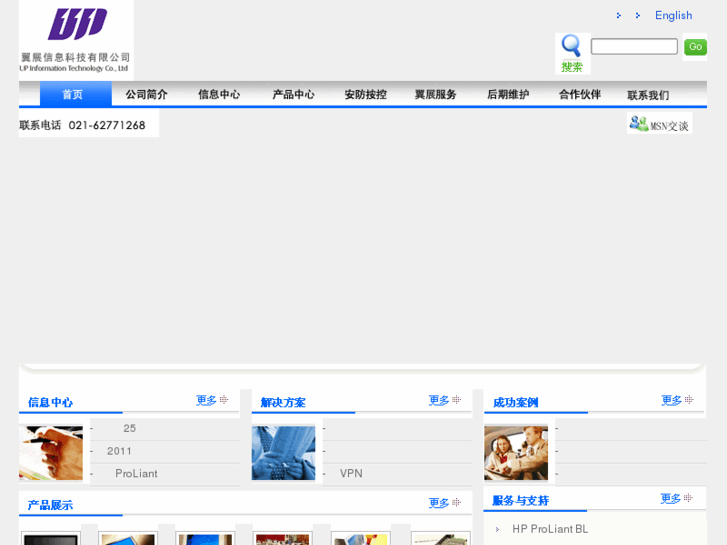Viewport: 727px width, 545px height.
Task: Click the green 搜索 label
Action: [x=571, y=67]
